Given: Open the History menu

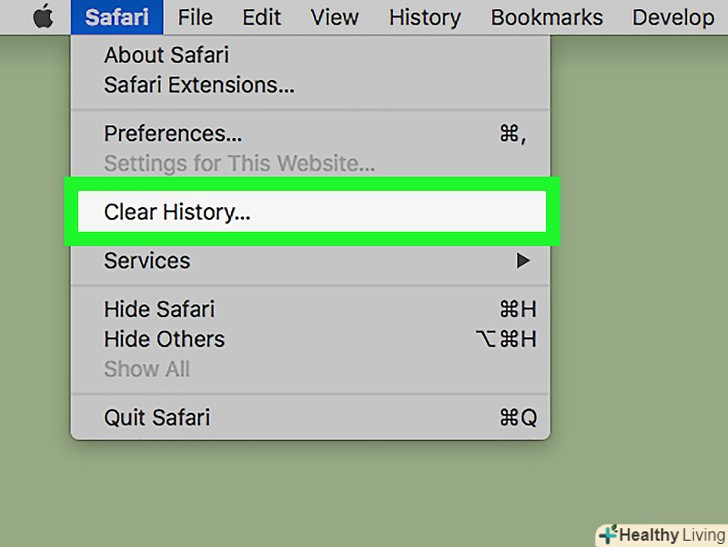Looking at the screenshot, I should tap(425, 17).
